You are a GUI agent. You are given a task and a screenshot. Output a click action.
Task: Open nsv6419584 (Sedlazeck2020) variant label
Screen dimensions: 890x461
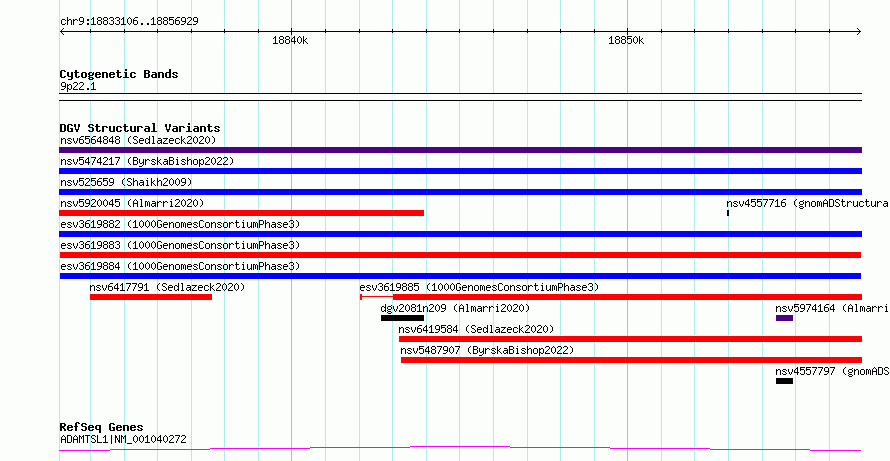[x=476, y=329]
